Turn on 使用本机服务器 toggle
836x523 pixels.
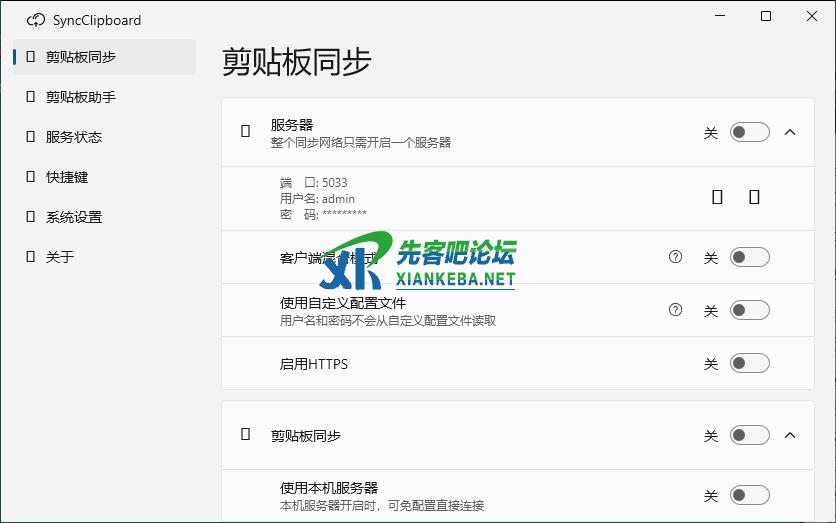pyautogui.click(x=749, y=495)
